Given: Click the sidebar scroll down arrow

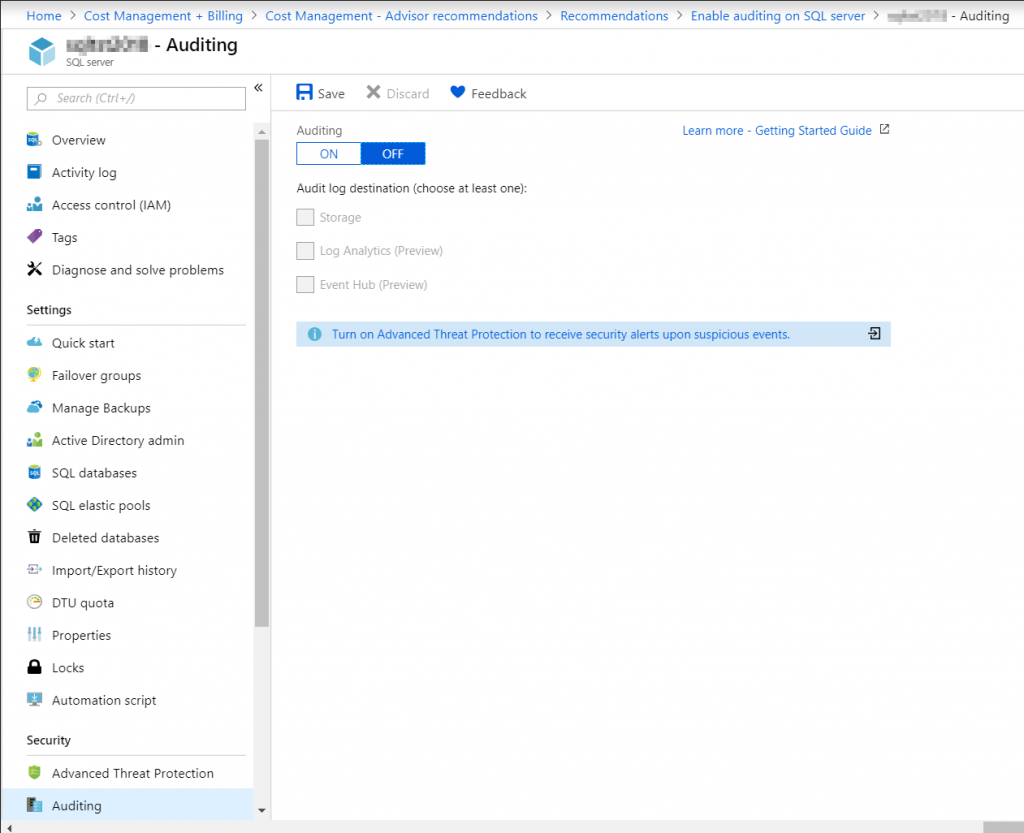Looking at the screenshot, I should tap(262, 810).
